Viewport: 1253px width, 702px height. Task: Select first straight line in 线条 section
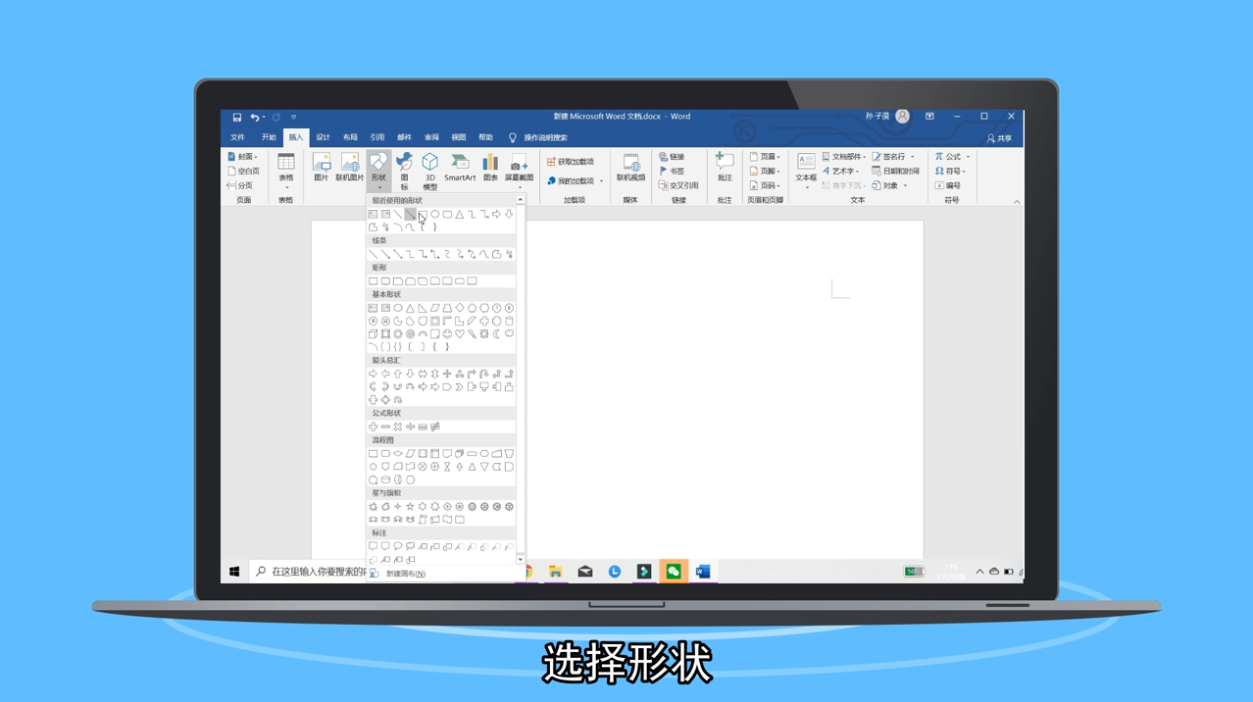tap(373, 254)
